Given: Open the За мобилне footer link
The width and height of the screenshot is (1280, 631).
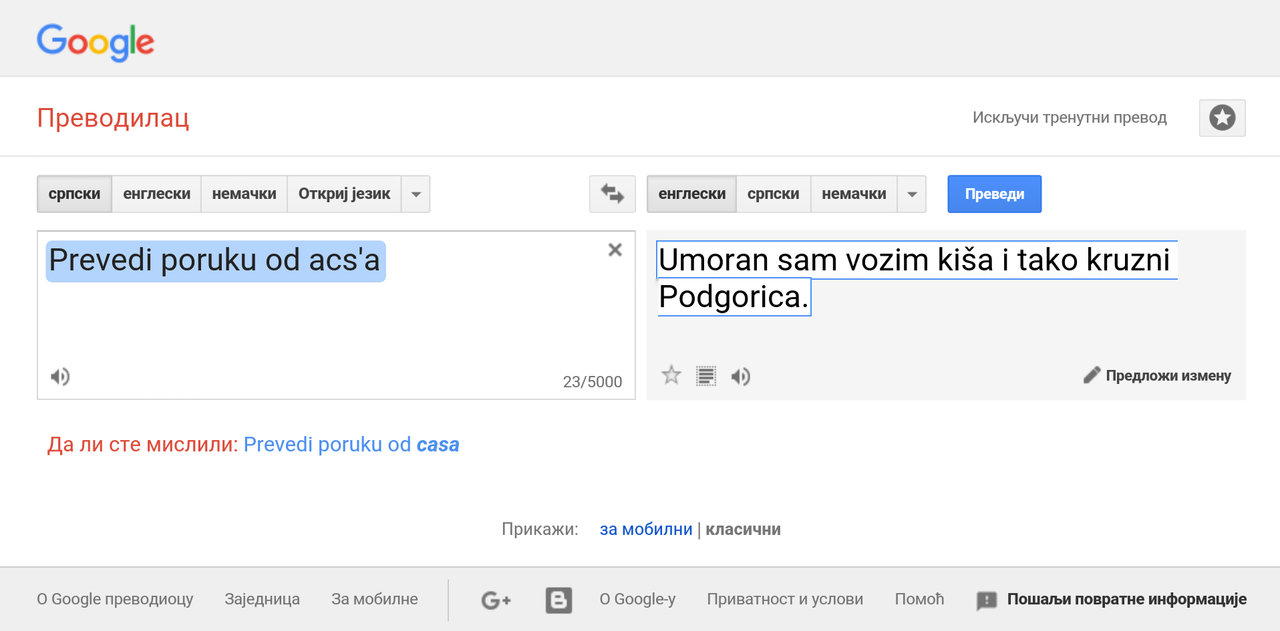Looking at the screenshot, I should [x=375, y=600].
